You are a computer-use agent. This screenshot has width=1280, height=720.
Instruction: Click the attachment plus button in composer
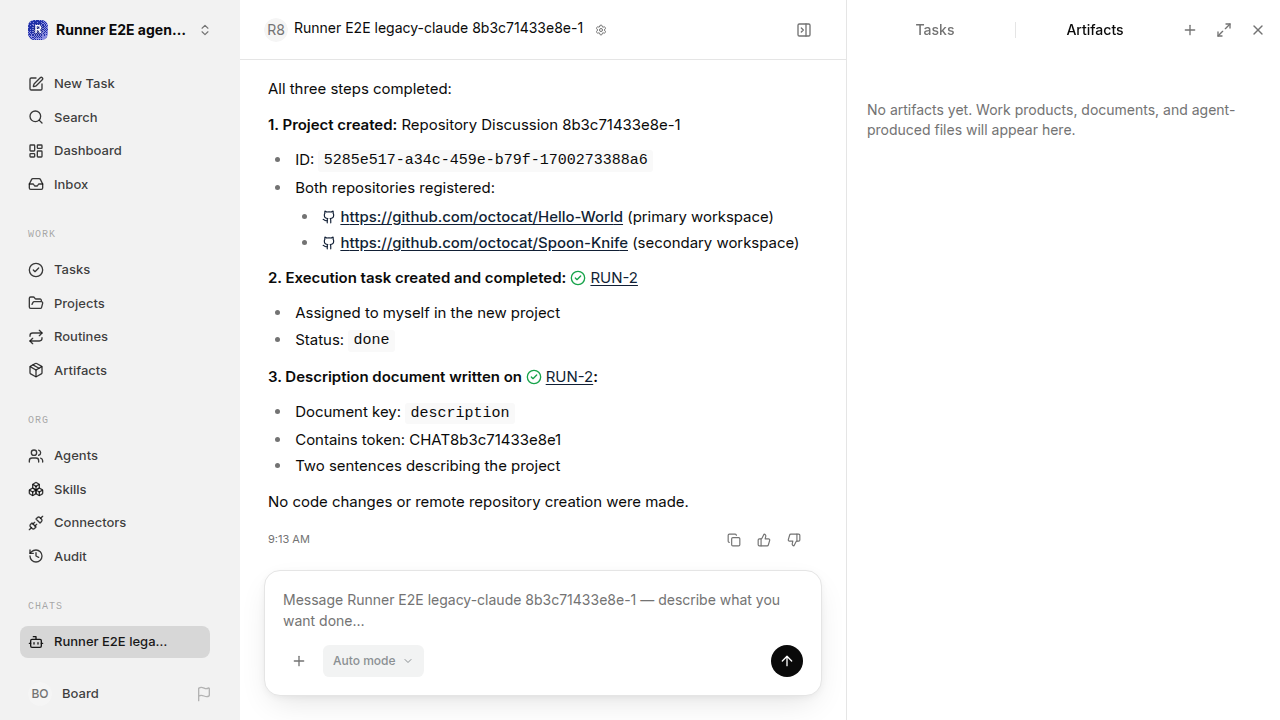tap(299, 661)
